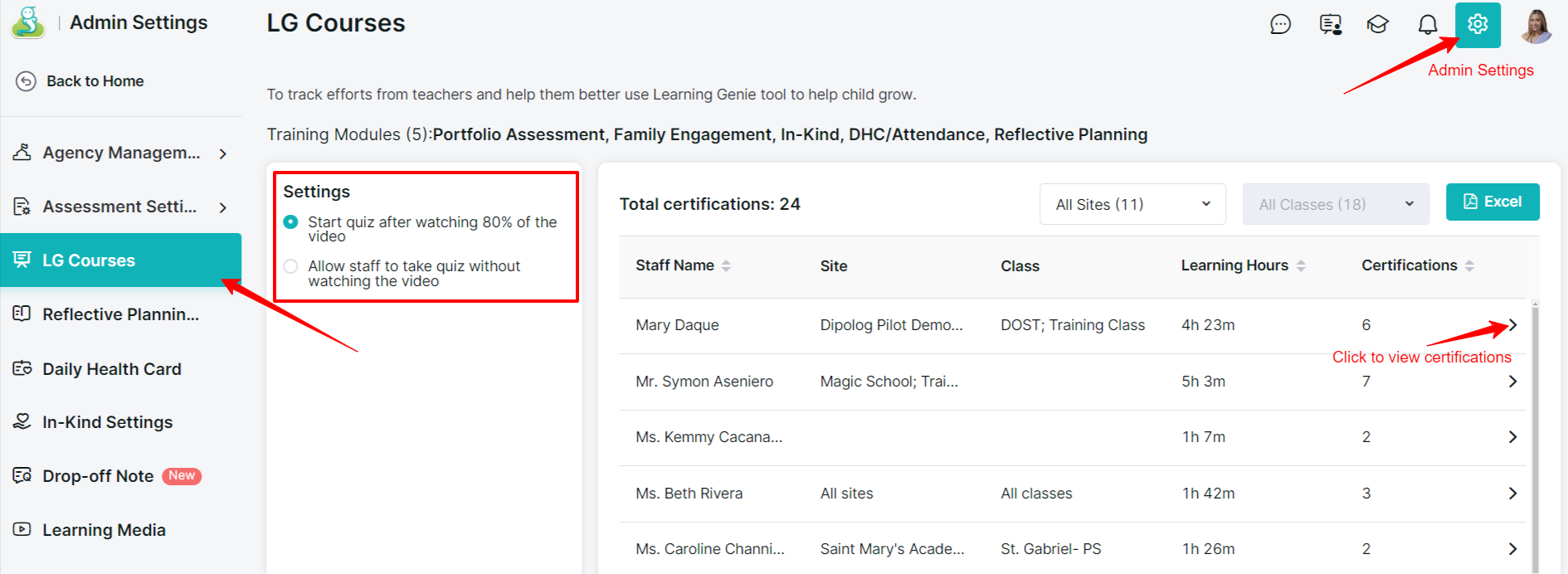Open the presentation board icon in header
This screenshot has width=1568, height=574.
pos(1331,25)
